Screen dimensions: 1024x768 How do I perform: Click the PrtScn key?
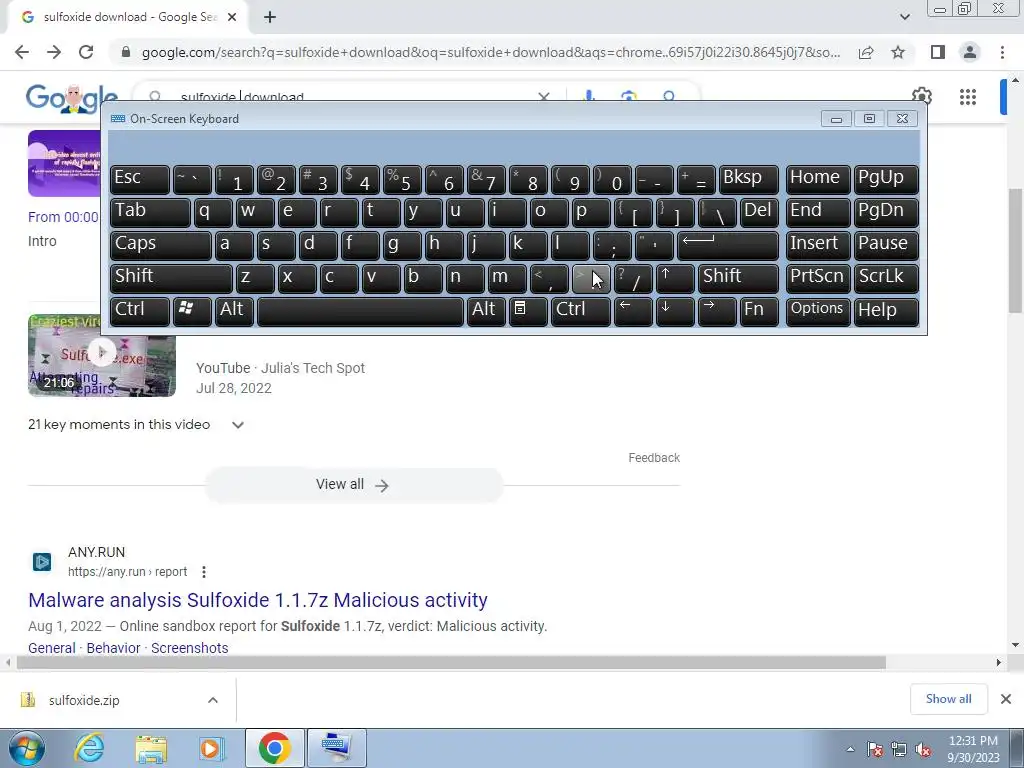tap(818, 278)
